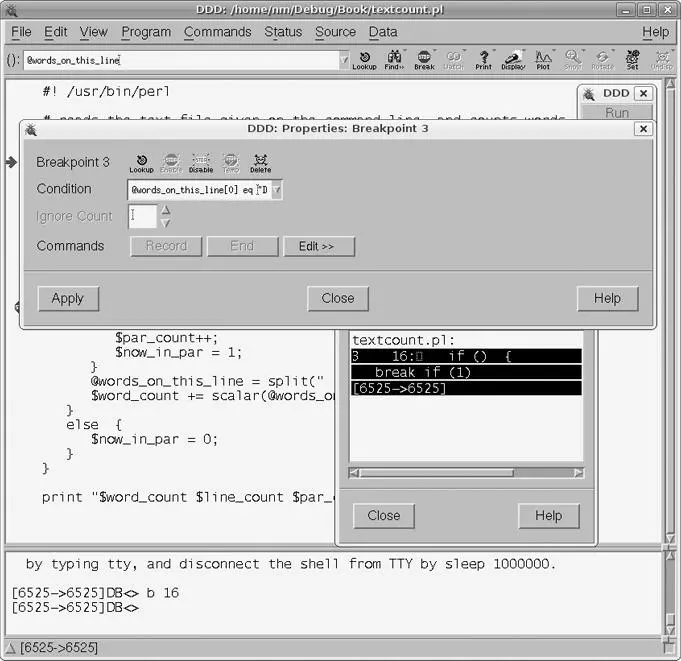Open the argument field history dropdown

click(339, 61)
